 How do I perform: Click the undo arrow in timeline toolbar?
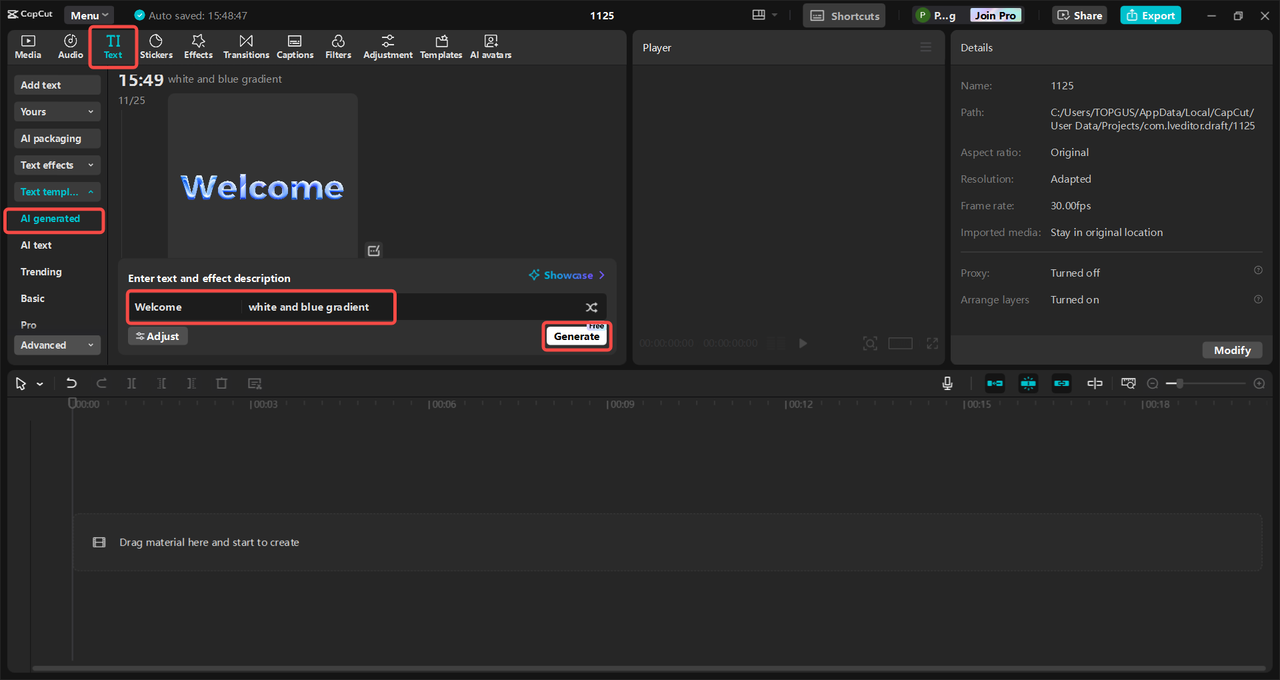pos(71,383)
